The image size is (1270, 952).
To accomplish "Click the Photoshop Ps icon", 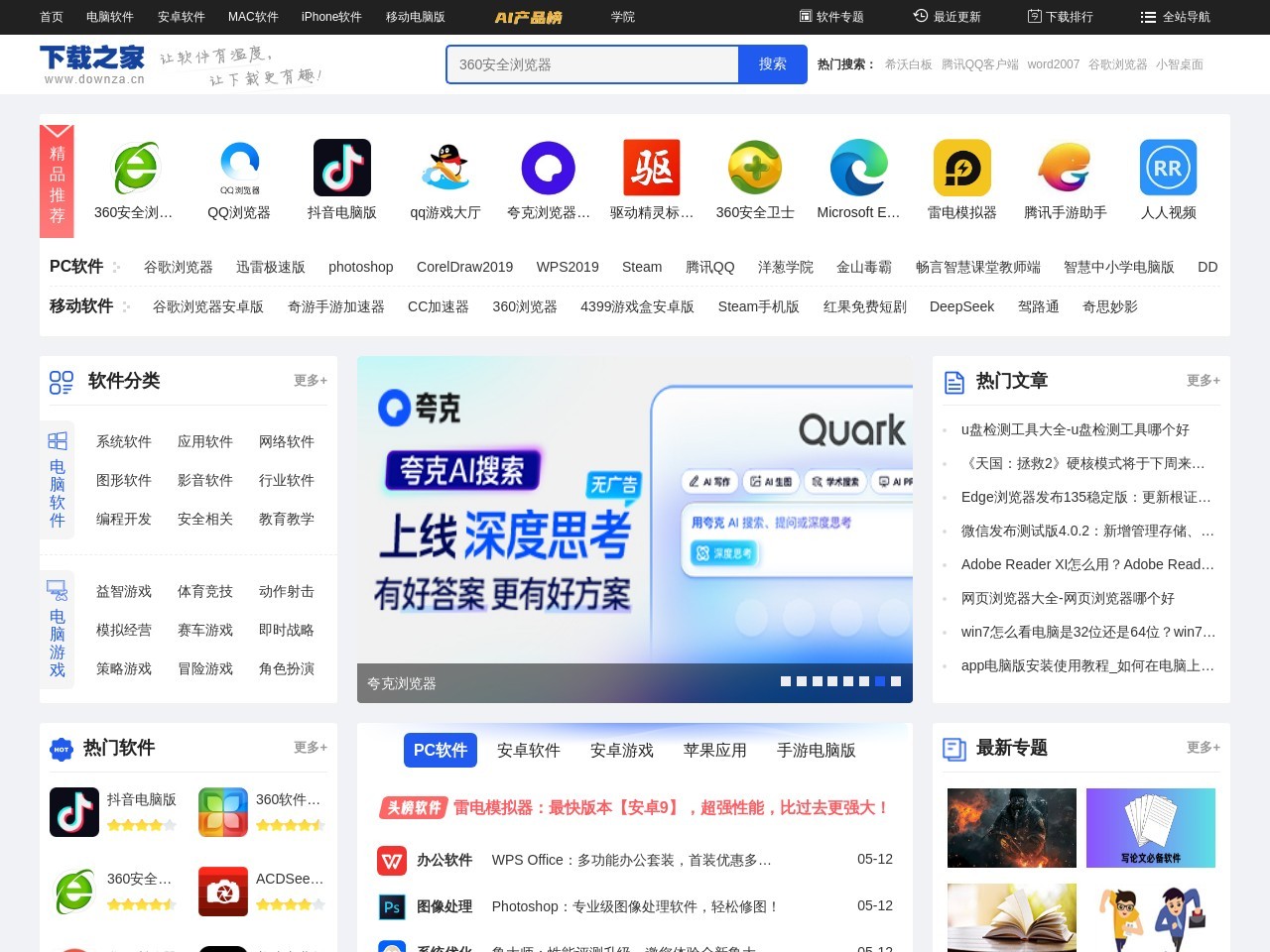I will [x=392, y=906].
